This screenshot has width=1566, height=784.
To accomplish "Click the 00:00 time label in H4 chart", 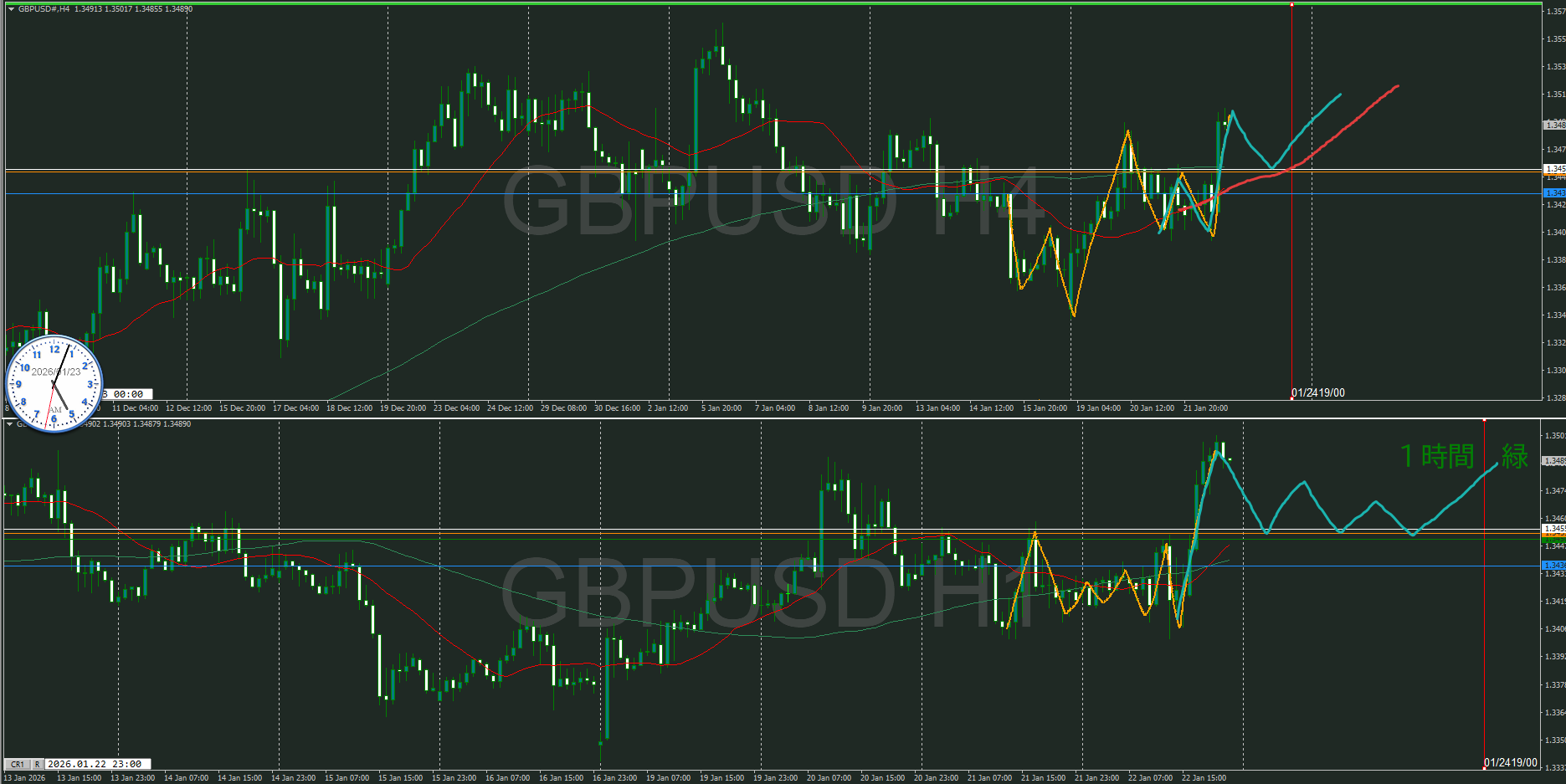I will [x=127, y=394].
